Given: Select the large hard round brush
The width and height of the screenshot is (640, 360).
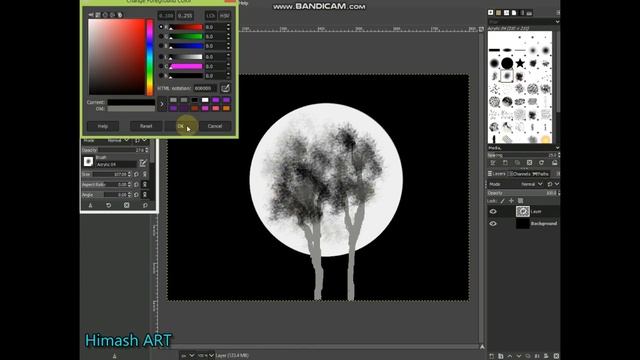Looking at the screenshot, I should point(507,63).
